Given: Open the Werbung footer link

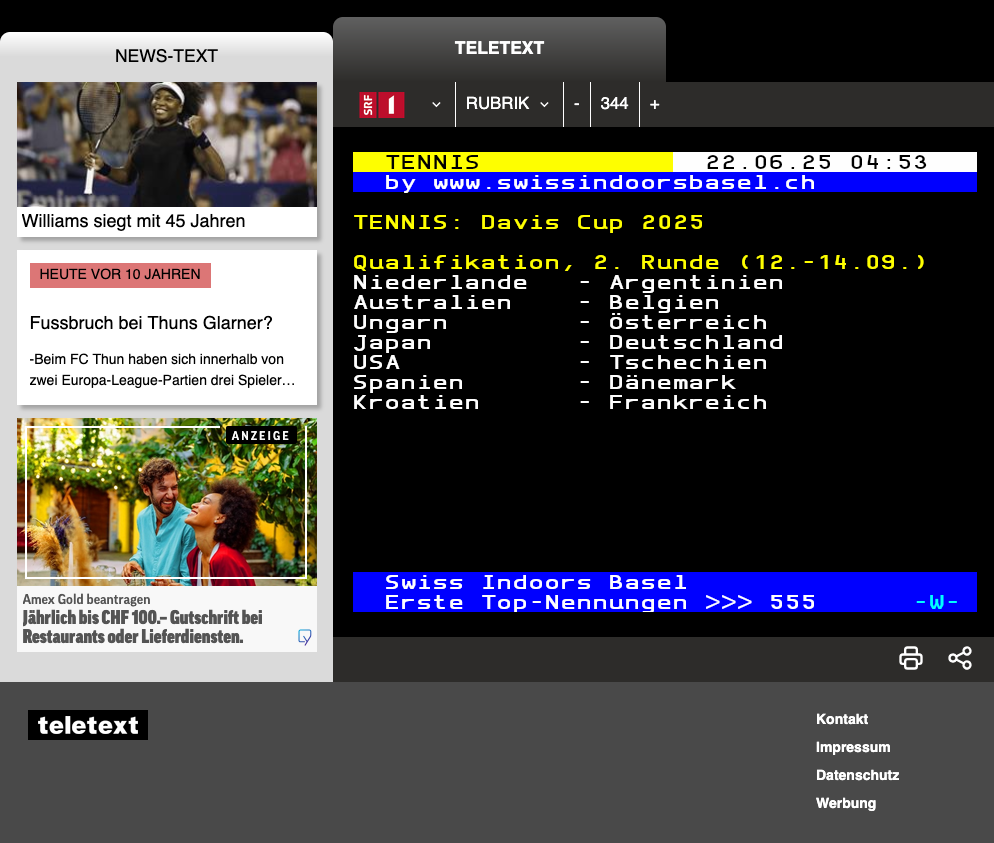Looking at the screenshot, I should (x=846, y=803).
